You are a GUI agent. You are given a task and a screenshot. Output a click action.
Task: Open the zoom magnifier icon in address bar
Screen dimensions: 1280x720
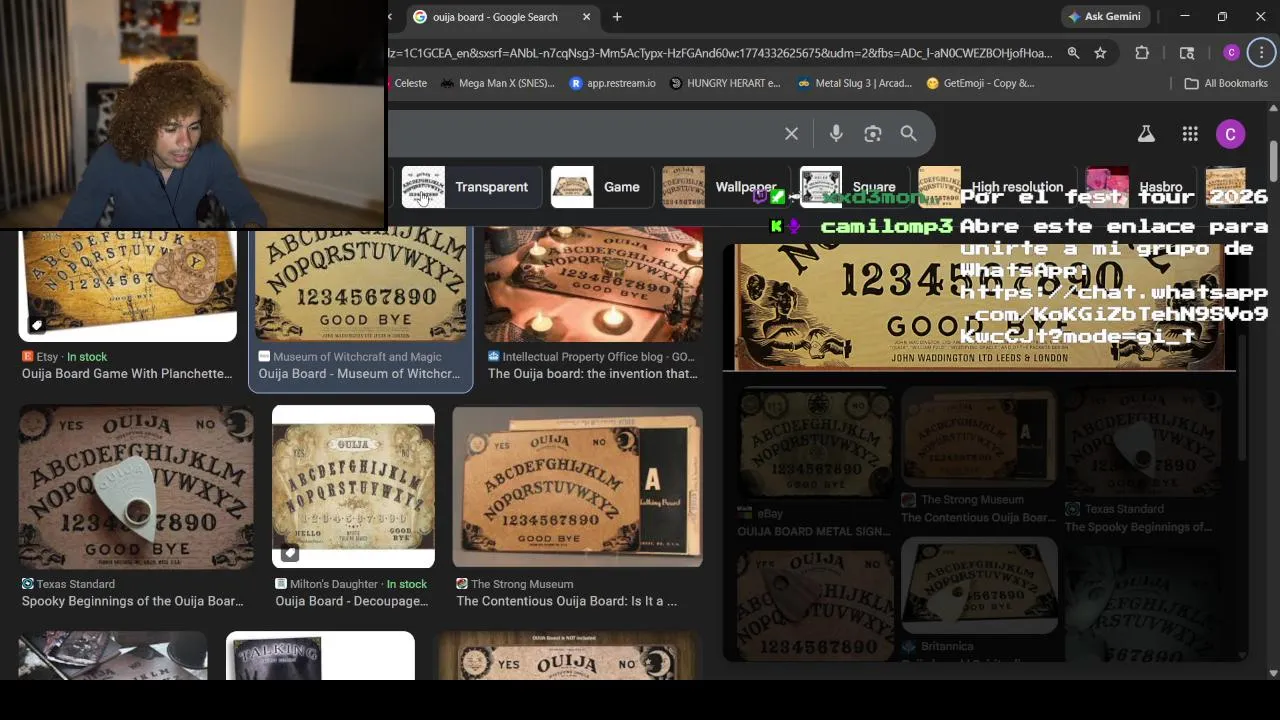pyautogui.click(x=1073, y=53)
